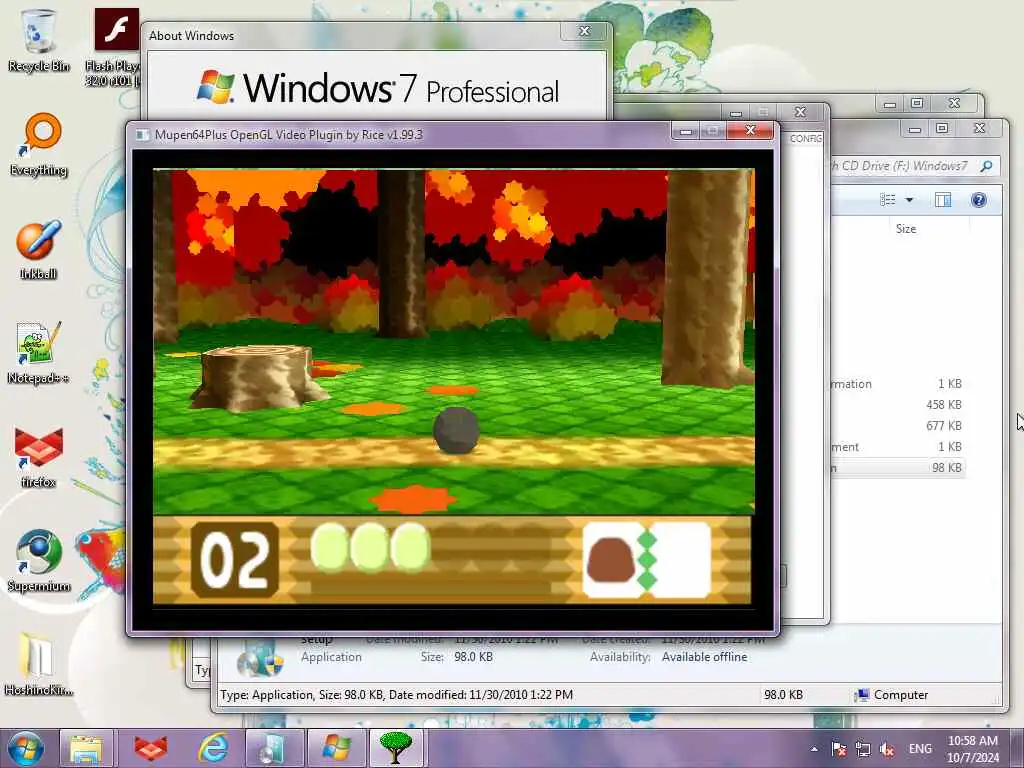Select the highlighted file row showing 98 KB

click(x=899, y=468)
